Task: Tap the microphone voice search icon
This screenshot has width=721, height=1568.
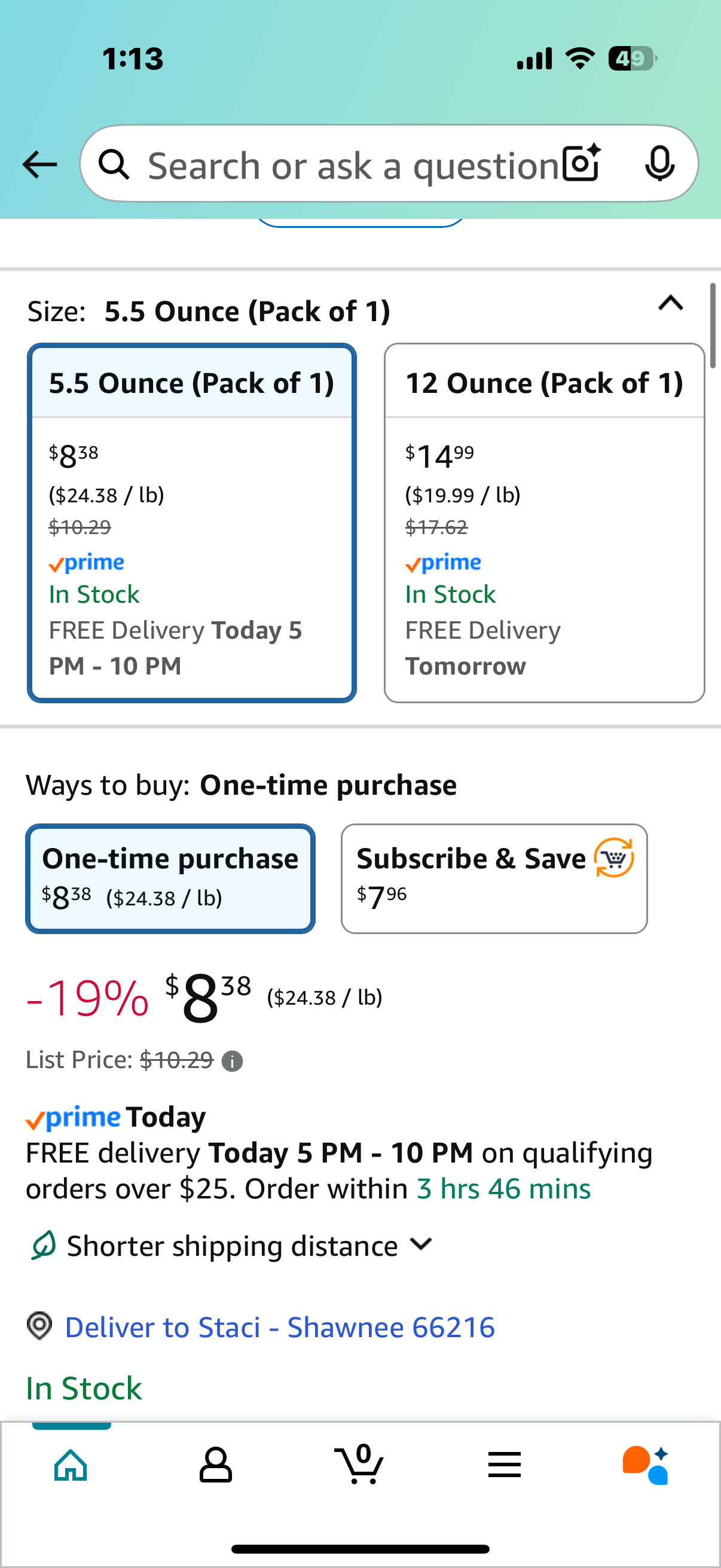Action: coord(659,164)
